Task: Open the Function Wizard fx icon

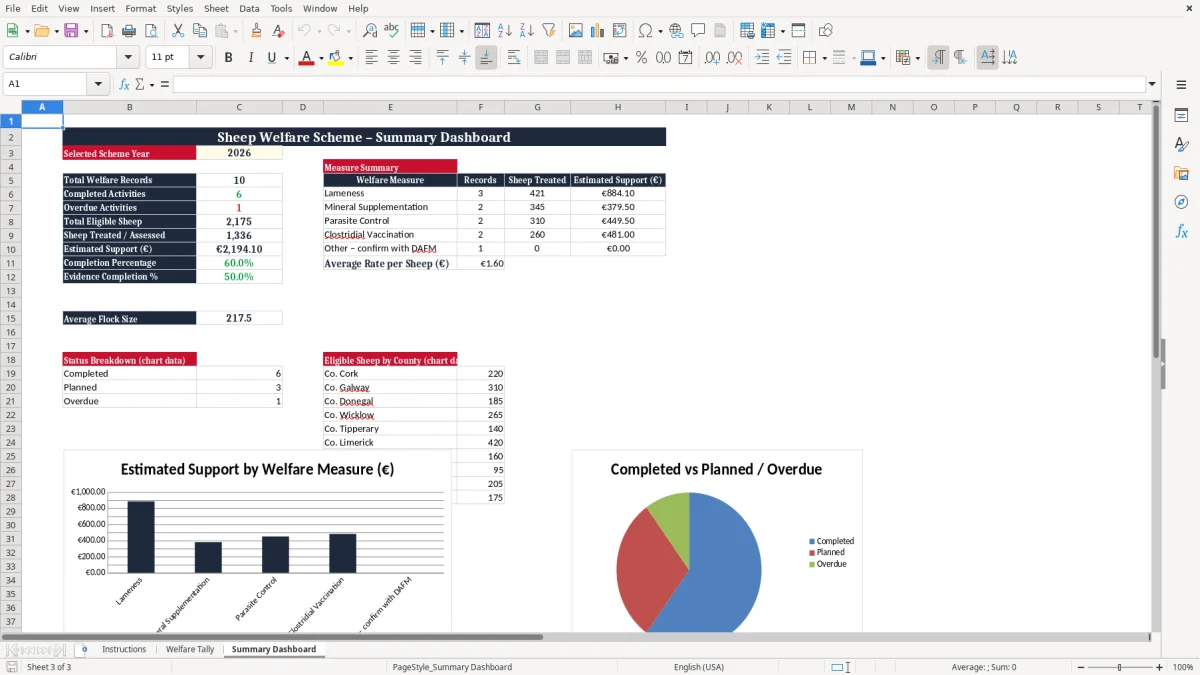Action: (125, 84)
